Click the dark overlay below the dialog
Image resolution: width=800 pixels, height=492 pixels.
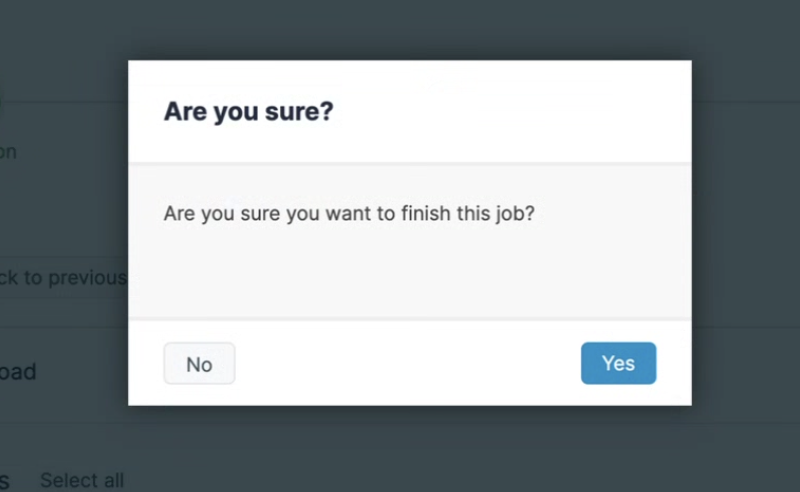pos(410,449)
